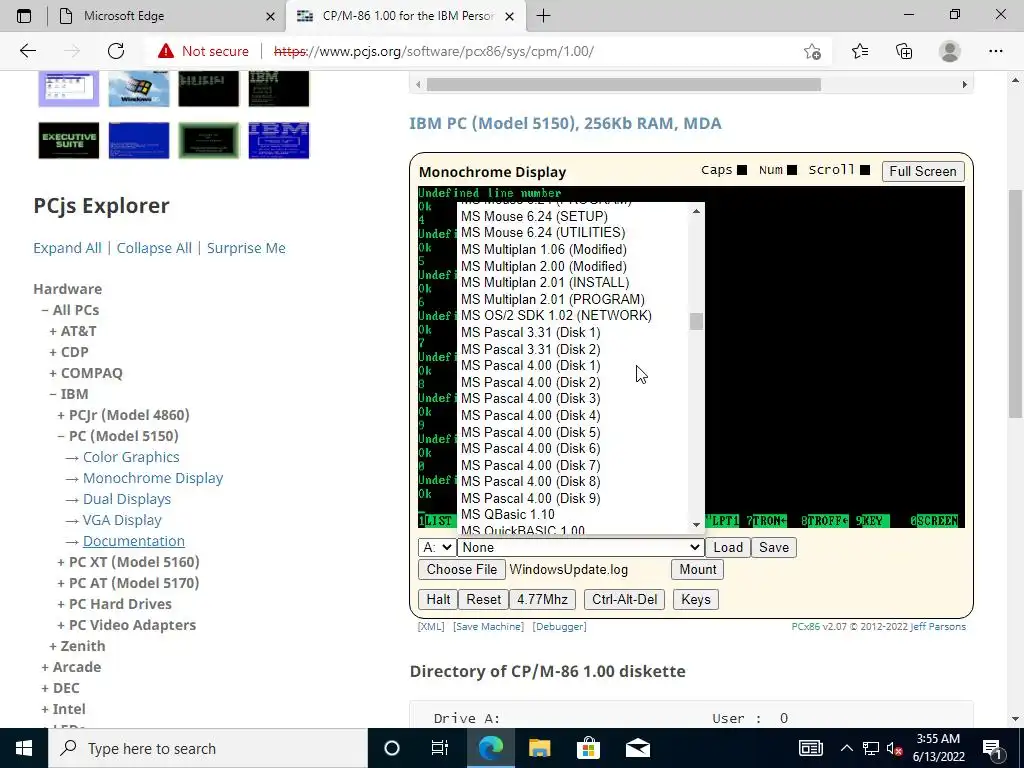The image size is (1024, 768).
Task: Click Expand All link
Action: click(x=67, y=248)
